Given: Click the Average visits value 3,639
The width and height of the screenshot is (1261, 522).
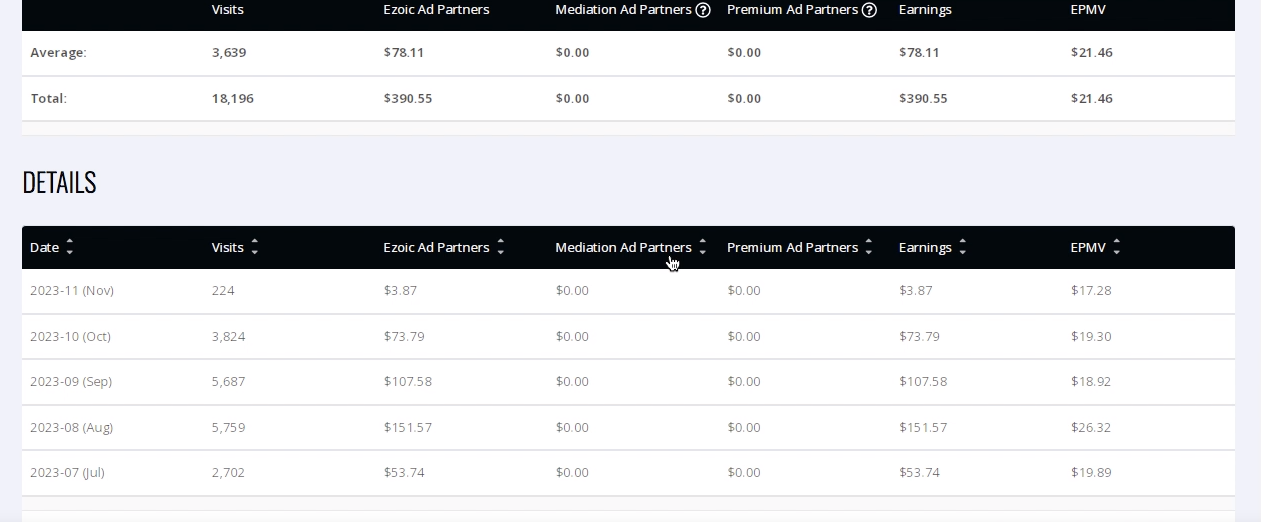Looking at the screenshot, I should point(229,52).
